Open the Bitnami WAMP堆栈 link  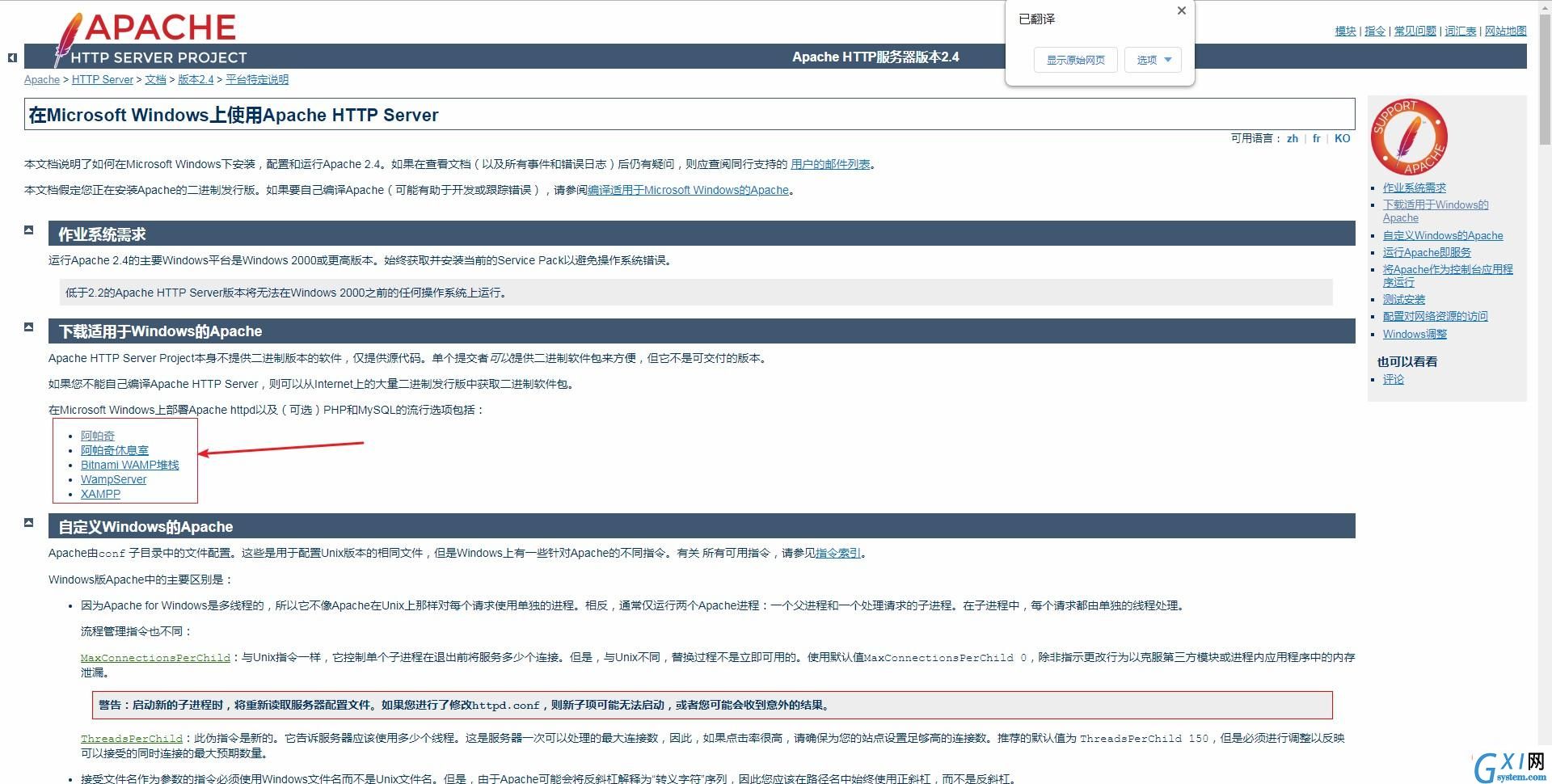(130, 465)
